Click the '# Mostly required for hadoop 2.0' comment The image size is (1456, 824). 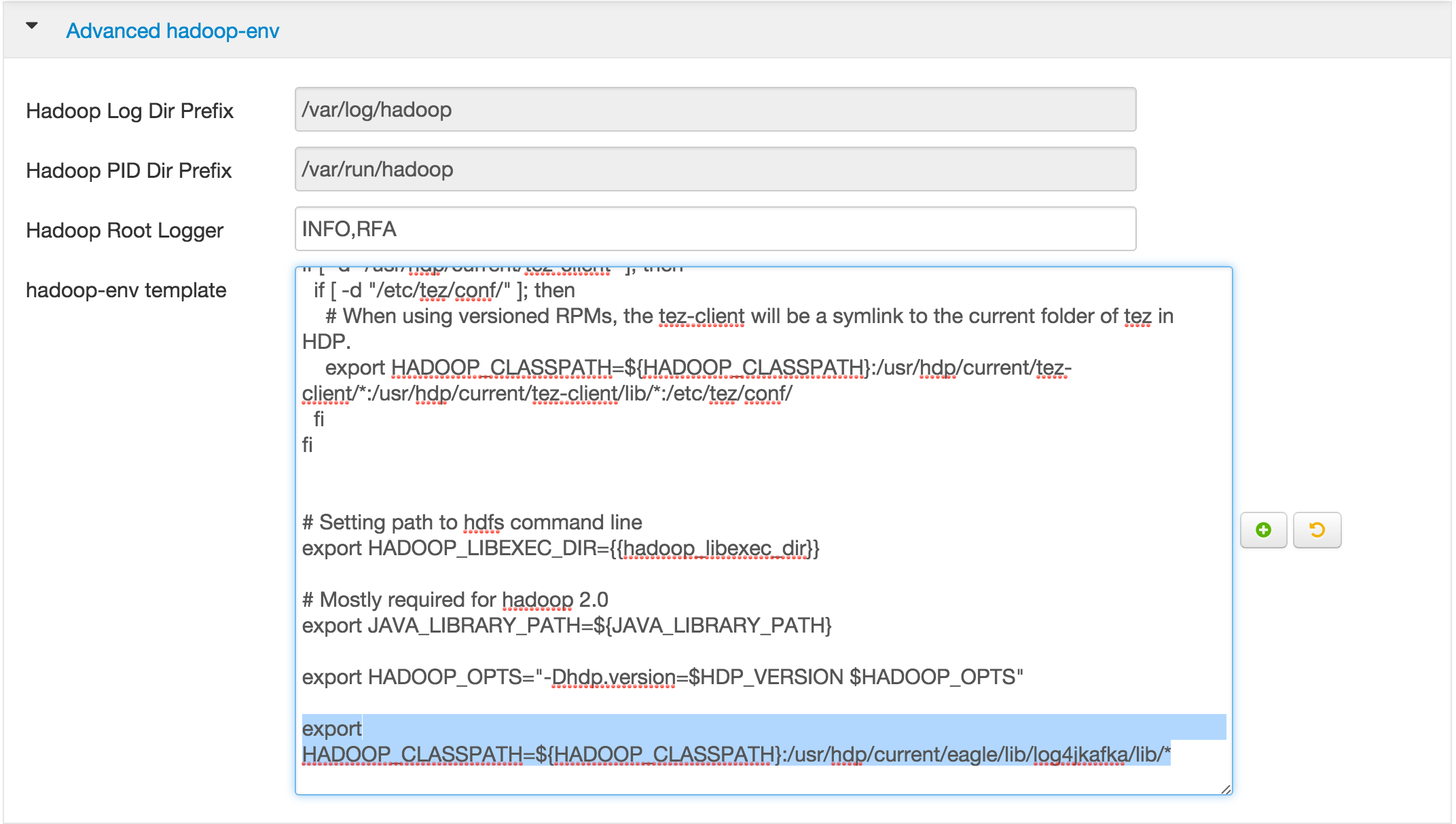tap(455, 600)
